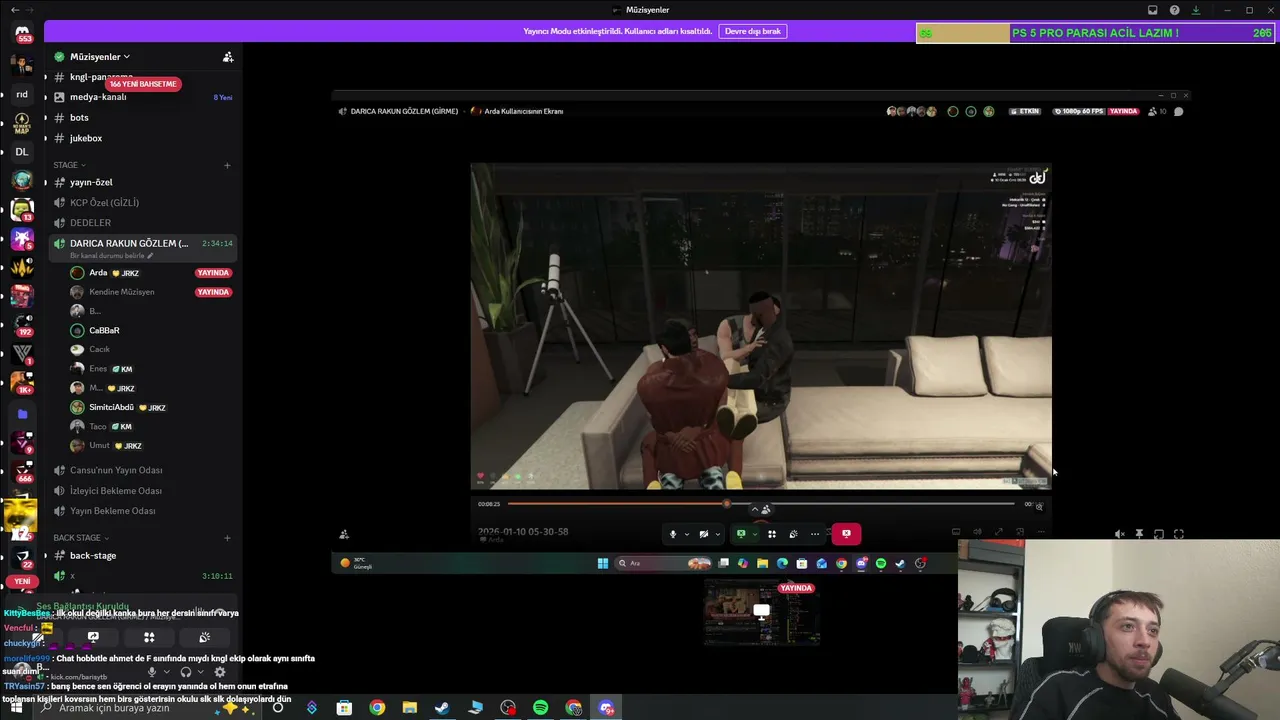Join the Yayın Bekleme Odası voice channel
1280x720 pixels.
pyautogui.click(x=112, y=511)
